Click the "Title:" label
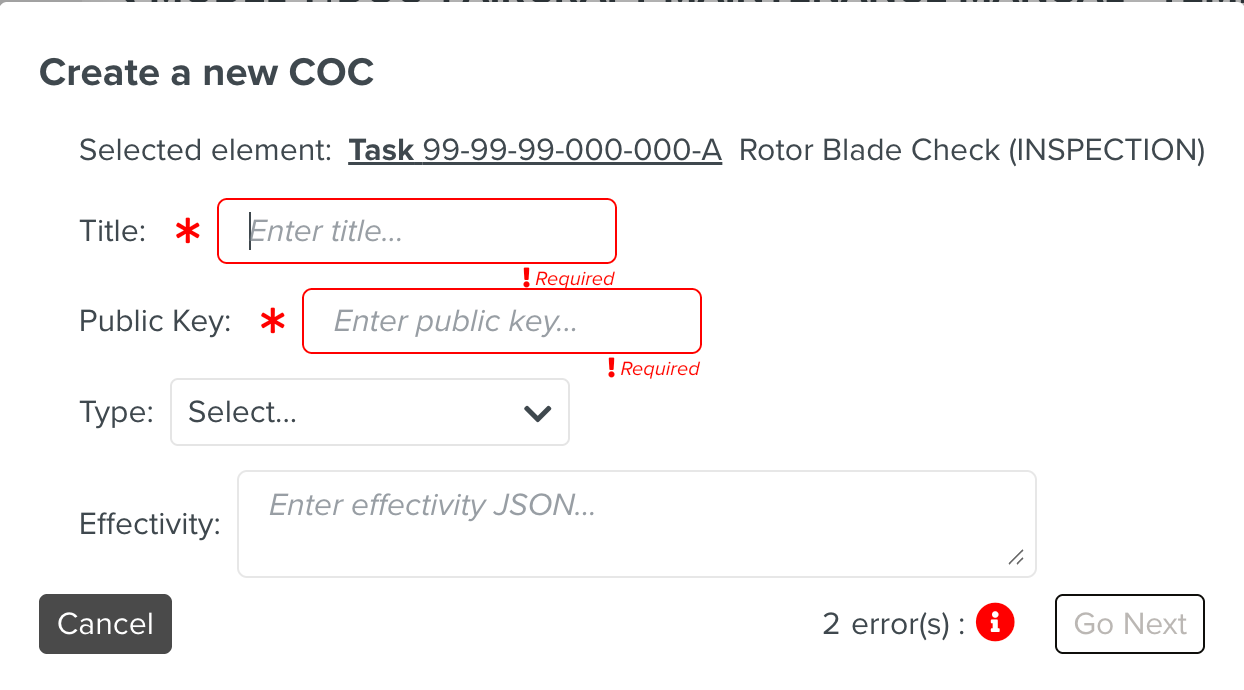The image size is (1244, 690). tap(113, 232)
